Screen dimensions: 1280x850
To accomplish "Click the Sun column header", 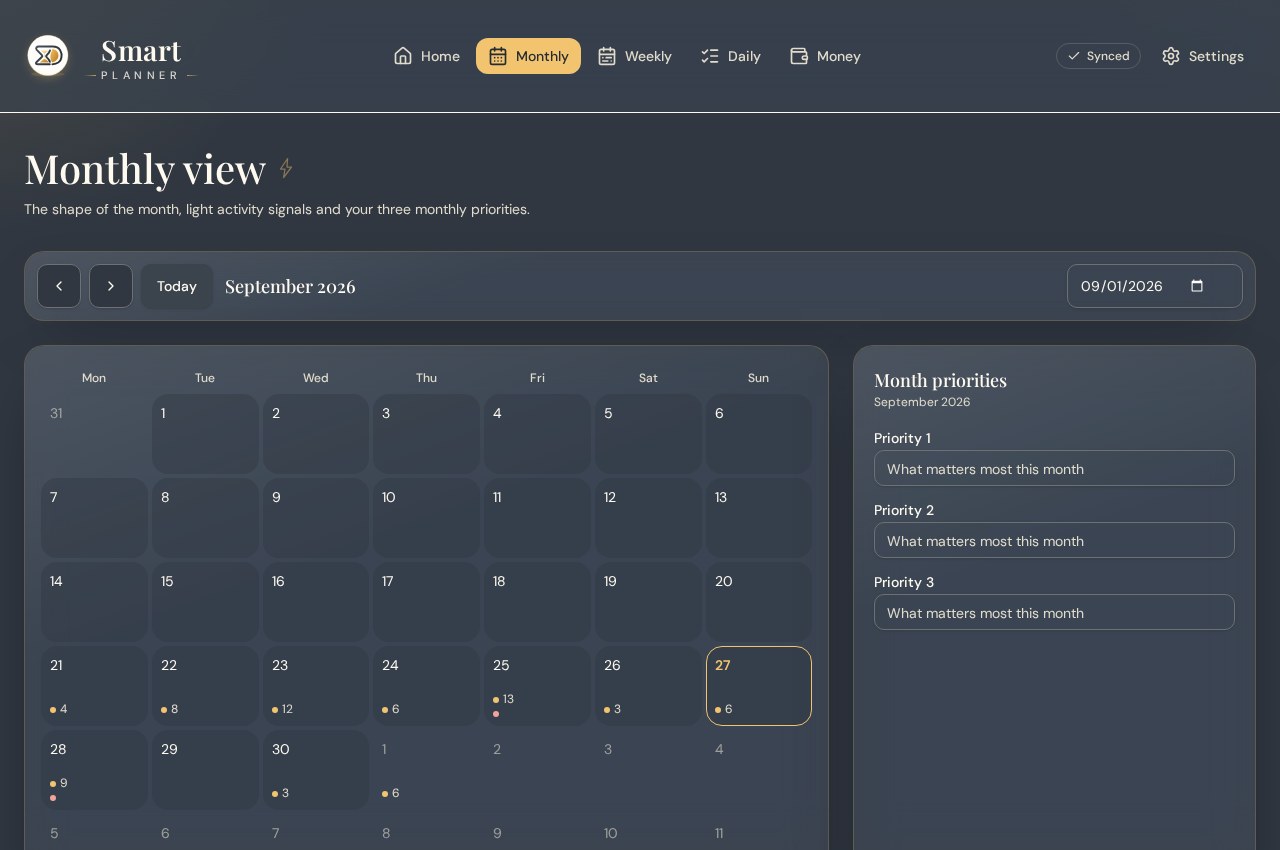I will [759, 378].
